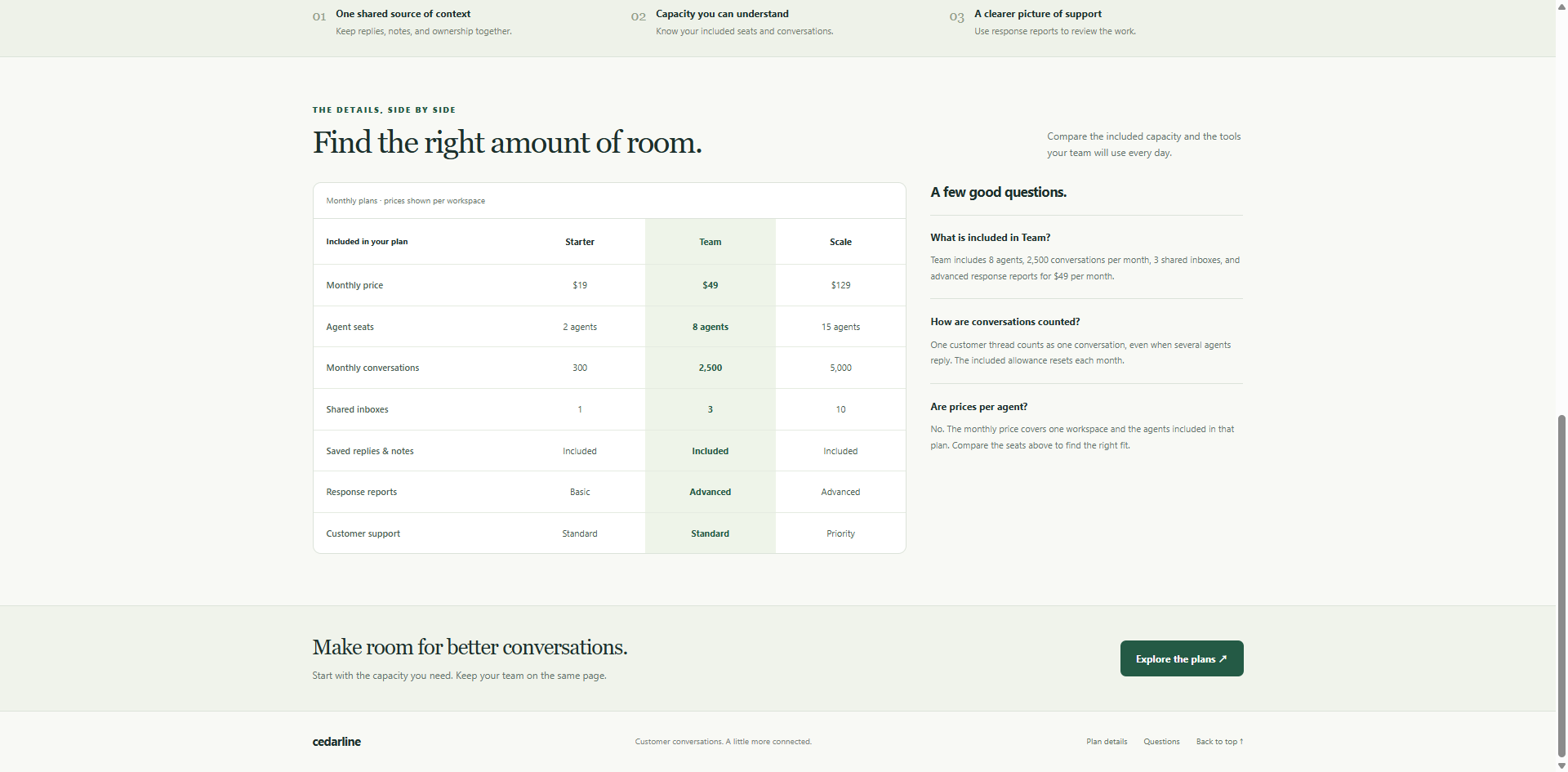This screenshot has height=772, width=1568.
Task: Click 'Make room for better conversations.' heading
Action: [470, 647]
